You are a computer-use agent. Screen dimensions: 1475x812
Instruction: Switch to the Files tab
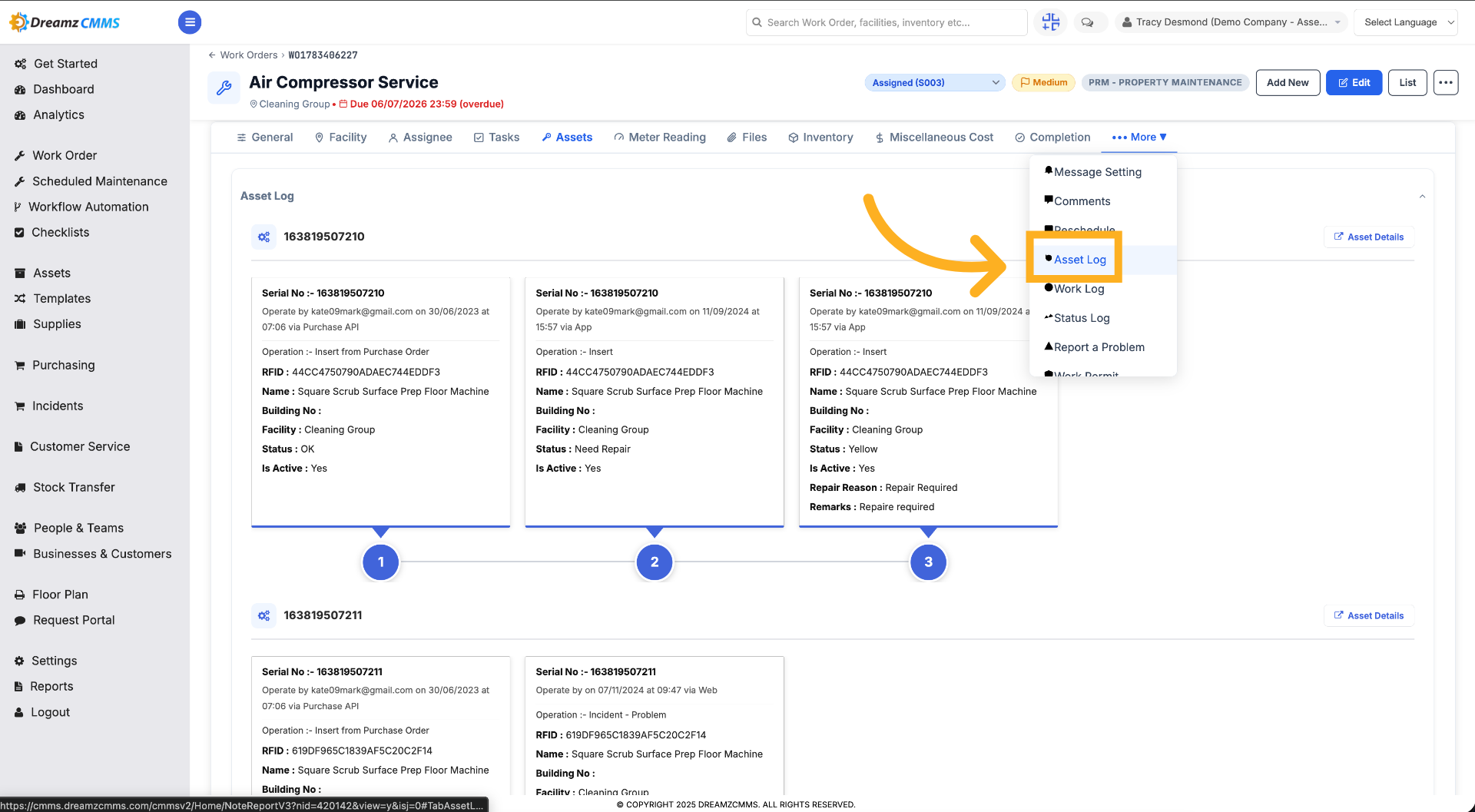click(x=747, y=137)
